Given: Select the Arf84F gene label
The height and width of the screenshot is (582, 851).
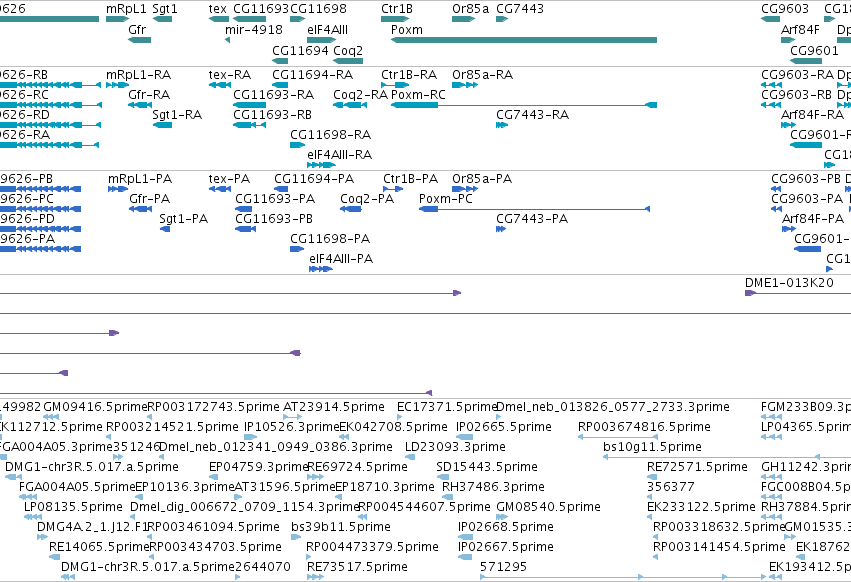Looking at the screenshot, I should tap(800, 30).
